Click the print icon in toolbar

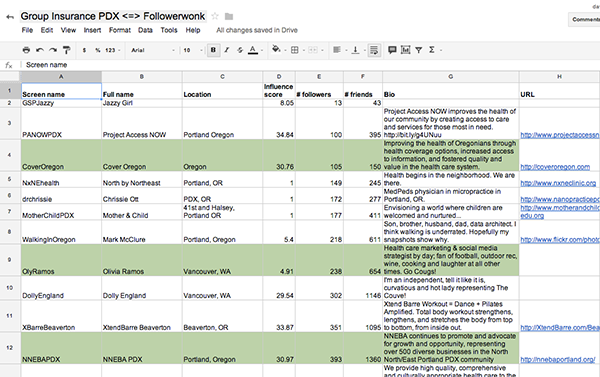26,50
